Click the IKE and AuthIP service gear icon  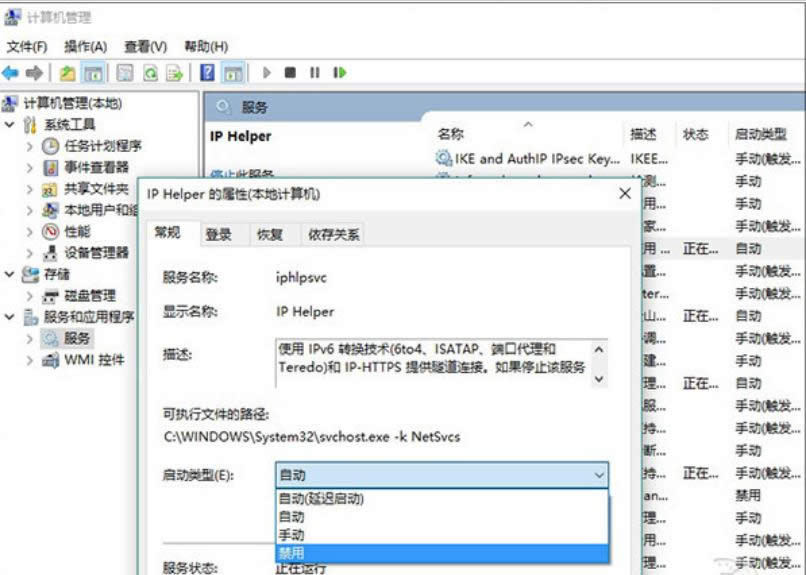tap(443, 158)
